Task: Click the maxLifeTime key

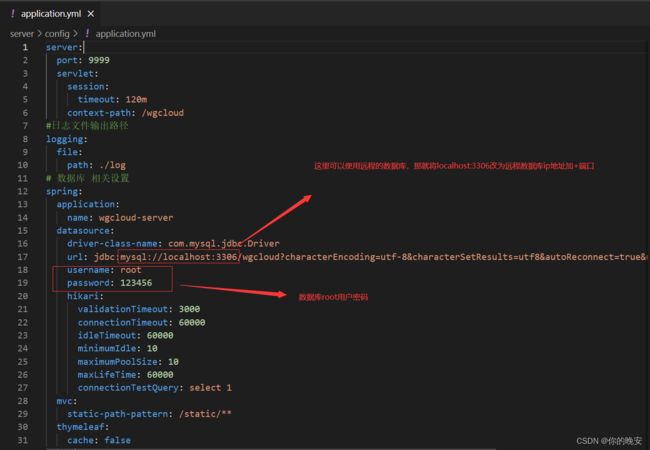Action: pyautogui.click(x=109, y=375)
